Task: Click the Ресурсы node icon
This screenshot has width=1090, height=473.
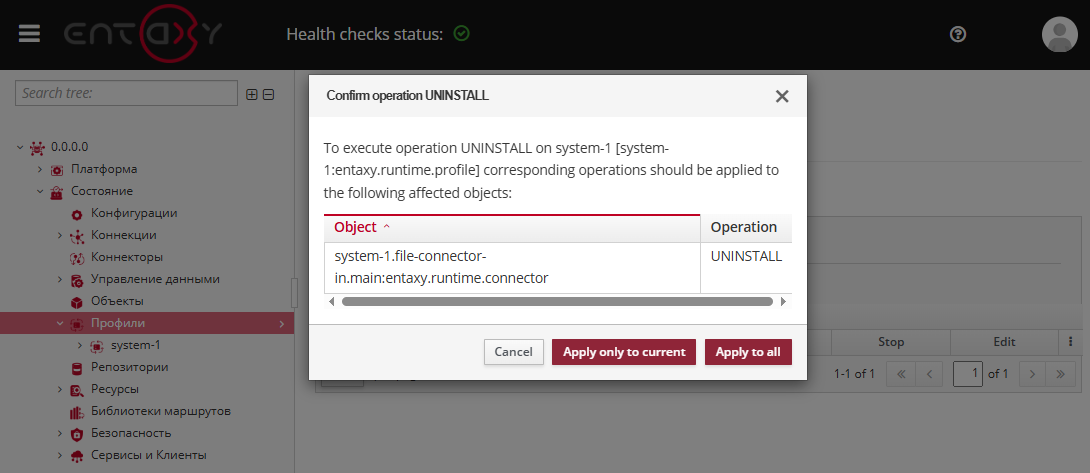Action: (77, 390)
